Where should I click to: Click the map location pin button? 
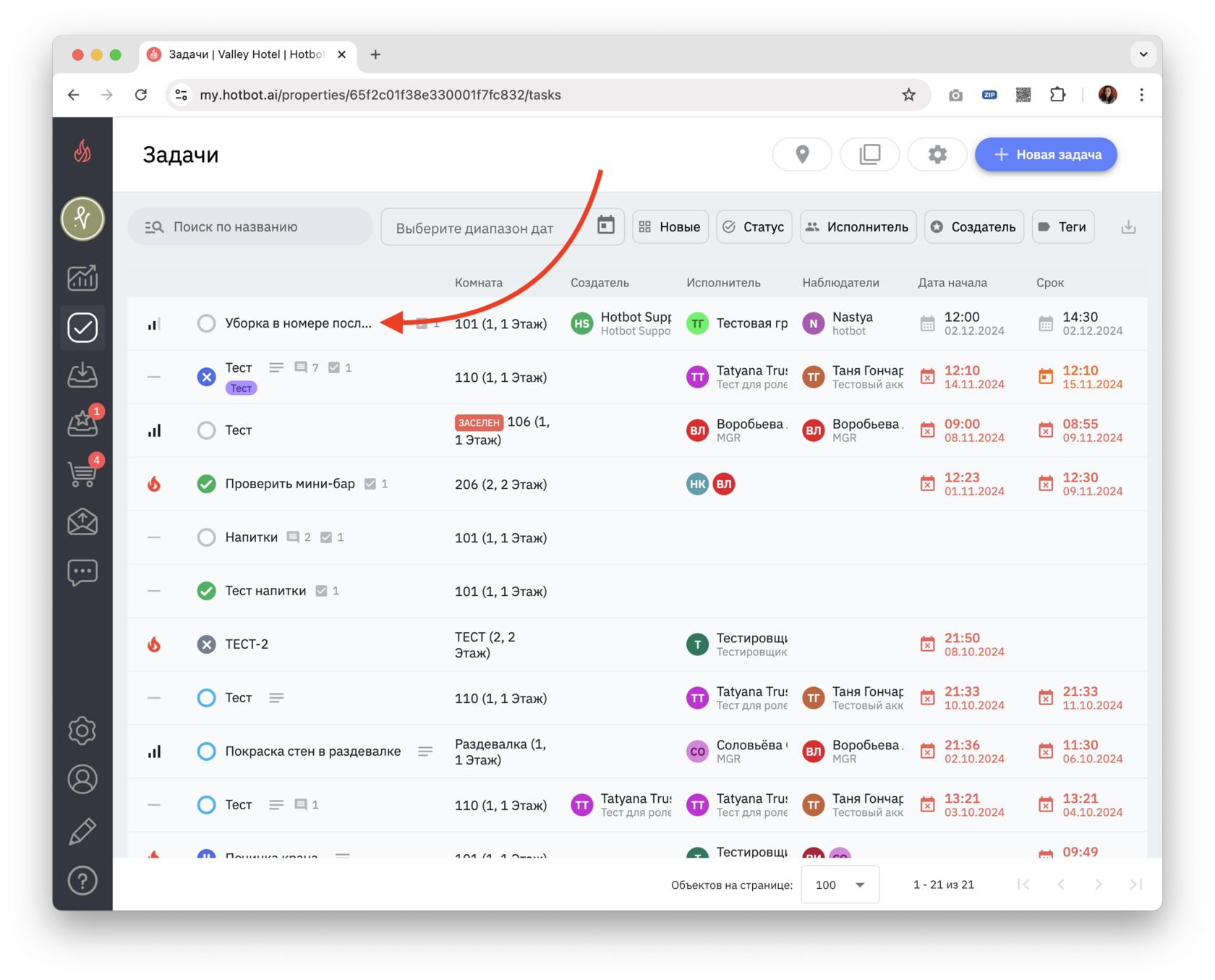(802, 154)
